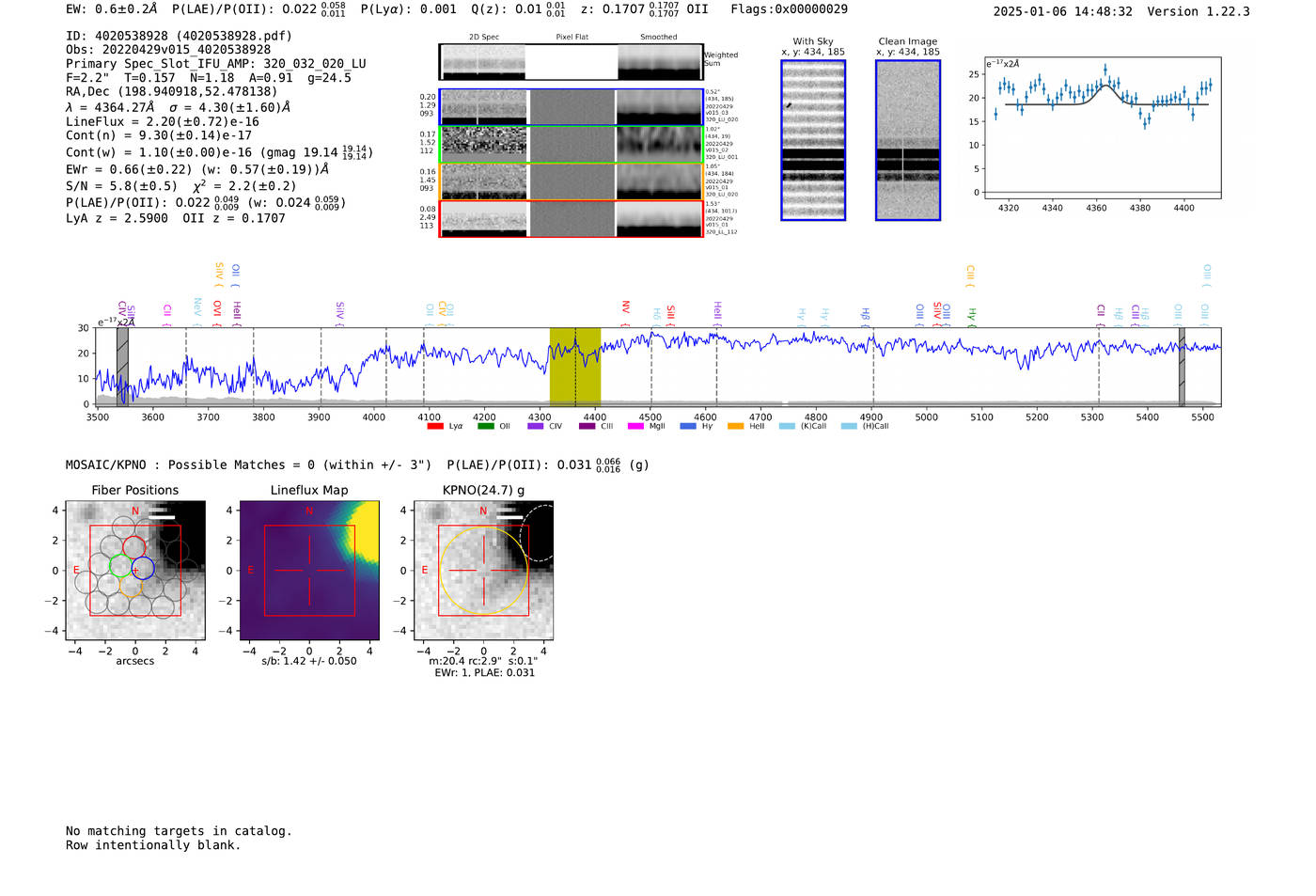Click the RA,Dec coordinates line

[x=172, y=92]
